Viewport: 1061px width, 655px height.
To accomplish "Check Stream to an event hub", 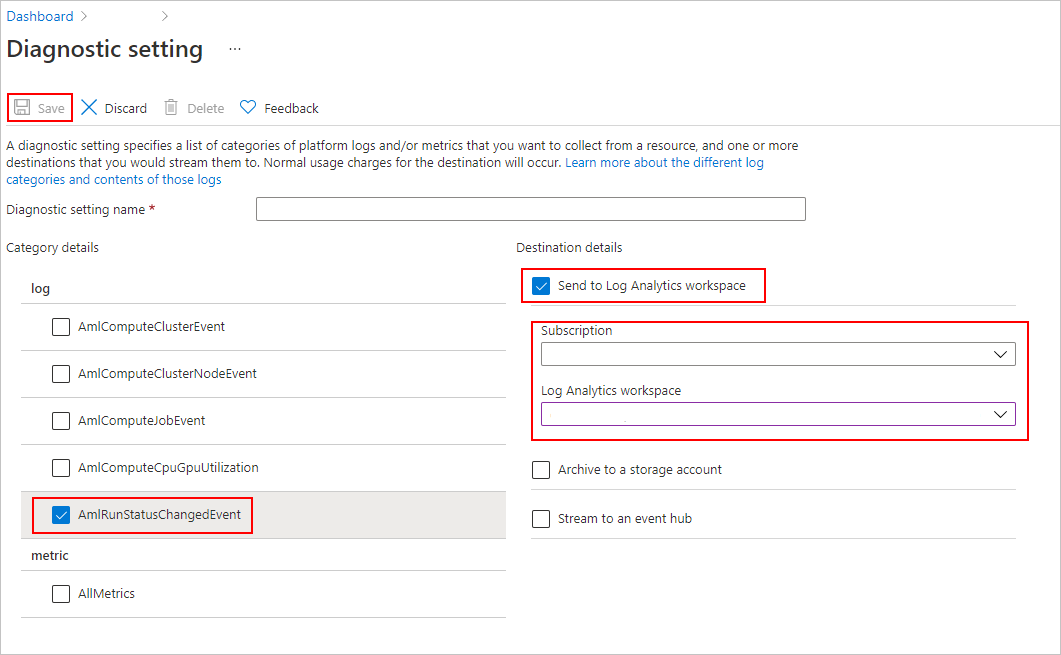I will 541,519.
